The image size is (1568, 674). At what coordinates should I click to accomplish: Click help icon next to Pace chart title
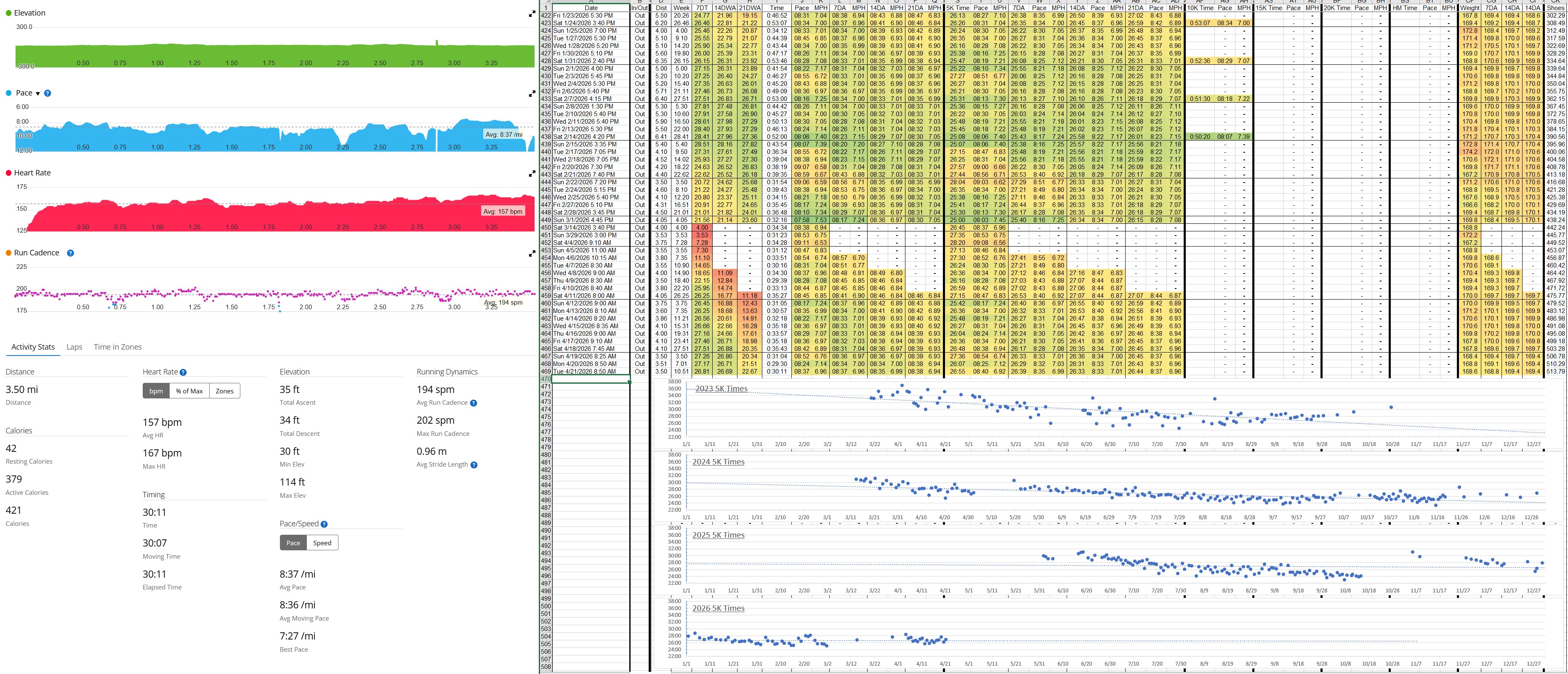48,93
